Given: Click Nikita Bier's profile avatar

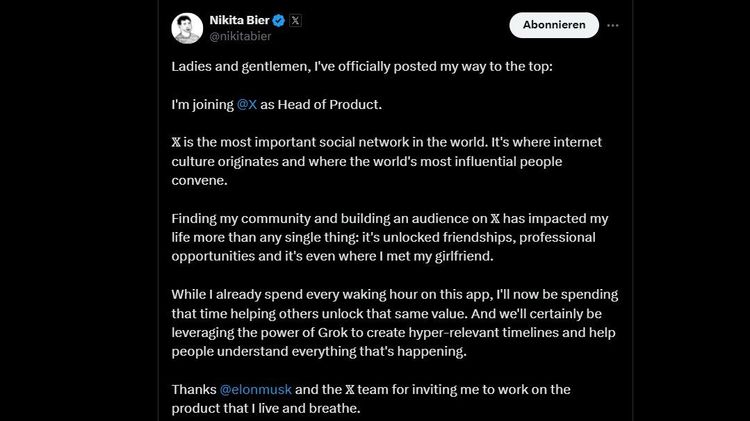Looking at the screenshot, I should coord(187,27).
